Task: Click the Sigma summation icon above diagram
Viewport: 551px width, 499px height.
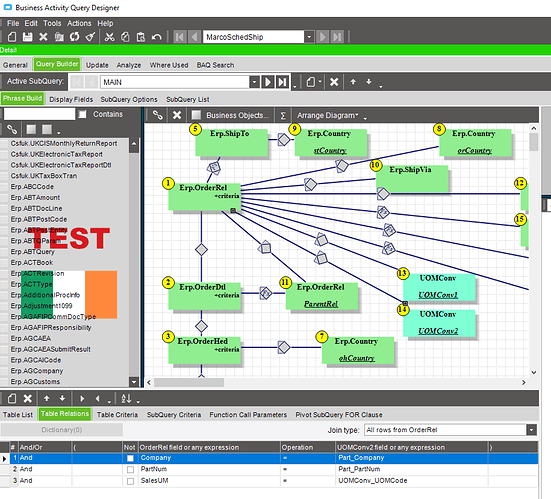Action: (283, 115)
